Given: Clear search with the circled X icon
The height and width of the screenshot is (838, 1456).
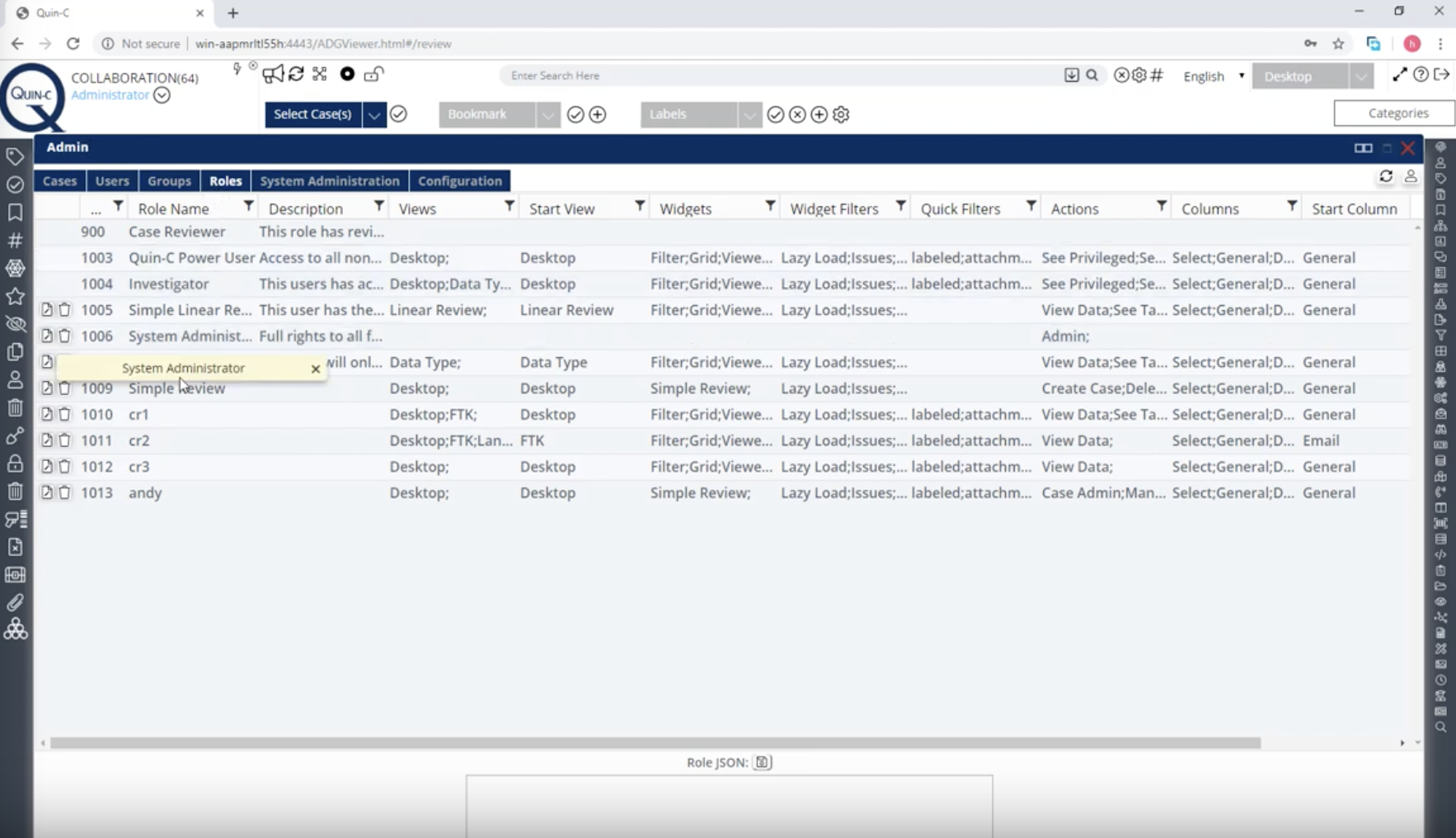Looking at the screenshot, I should 1121,75.
